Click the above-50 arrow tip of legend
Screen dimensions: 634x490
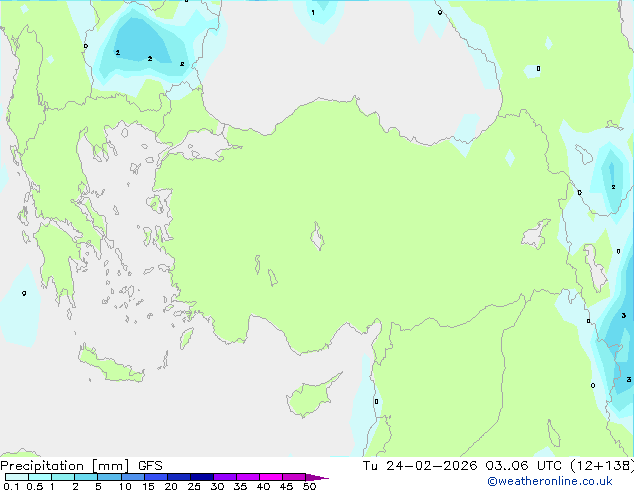317,477
